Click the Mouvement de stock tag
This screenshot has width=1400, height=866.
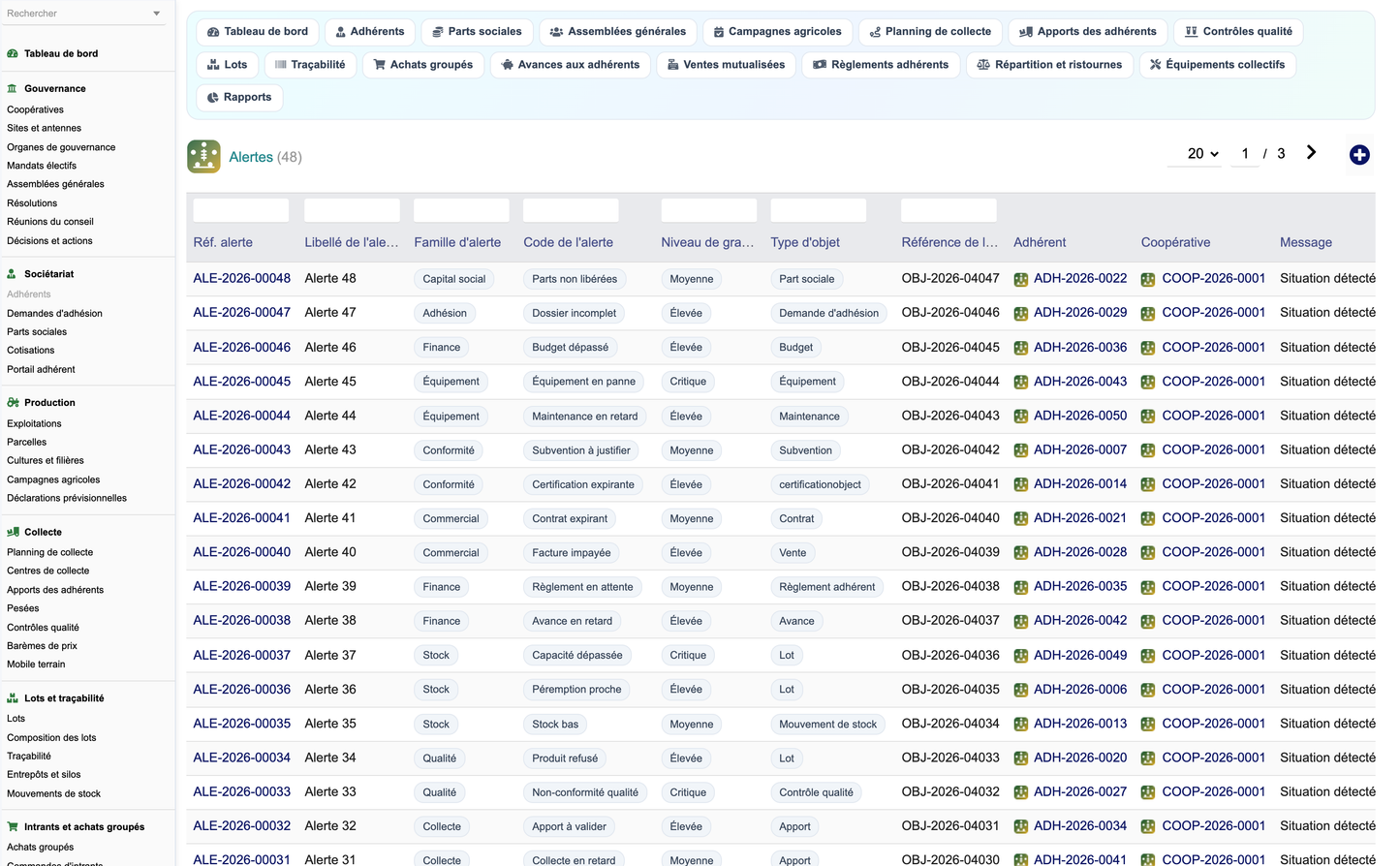[x=828, y=725]
